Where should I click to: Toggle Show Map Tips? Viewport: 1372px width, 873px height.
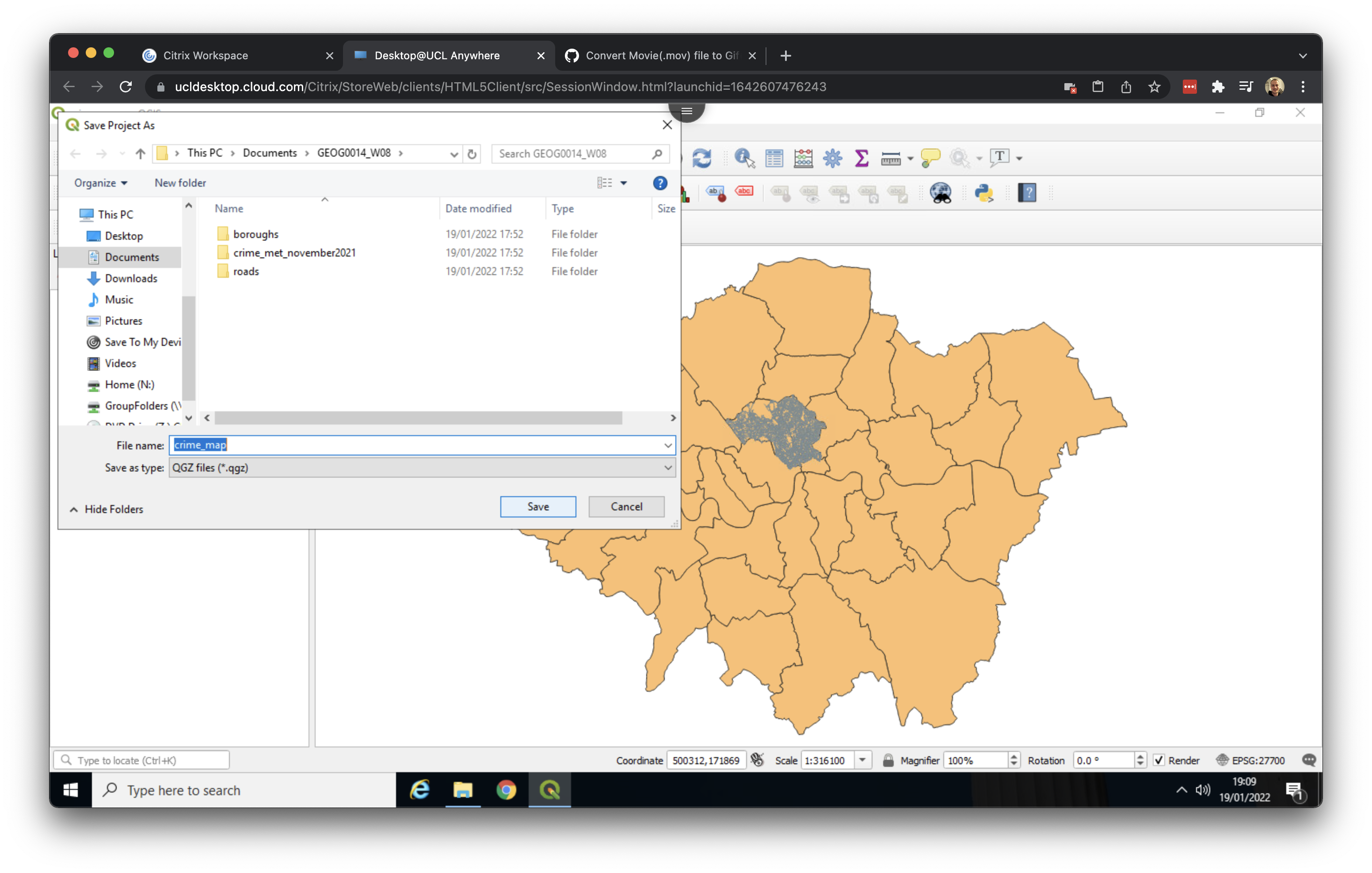pos(930,158)
